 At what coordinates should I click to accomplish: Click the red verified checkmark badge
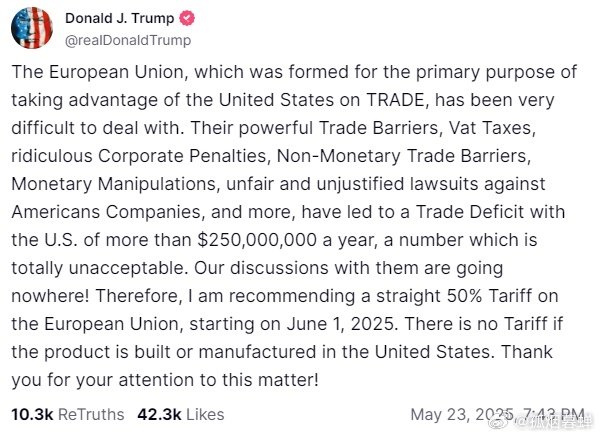click(187, 18)
